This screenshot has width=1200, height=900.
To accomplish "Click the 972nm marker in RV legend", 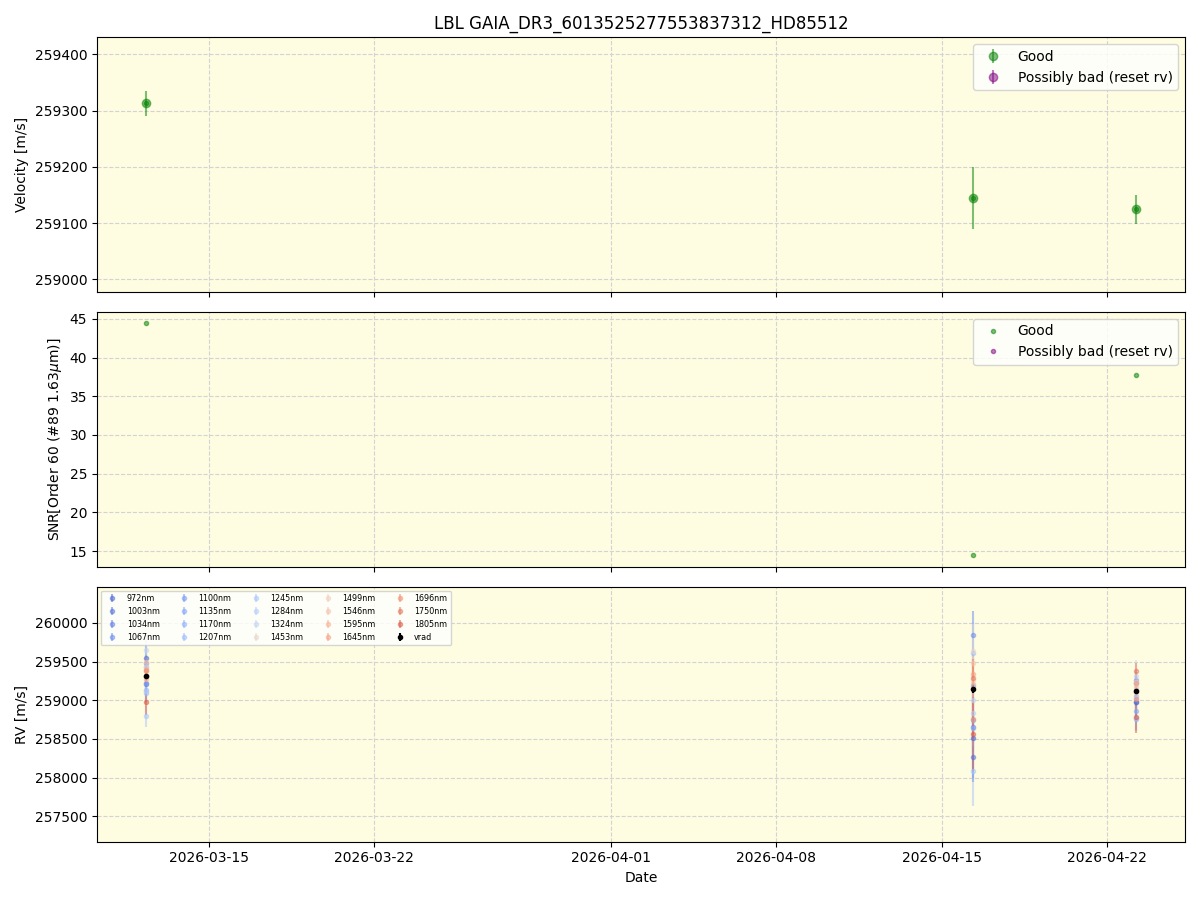I will tap(112, 598).
